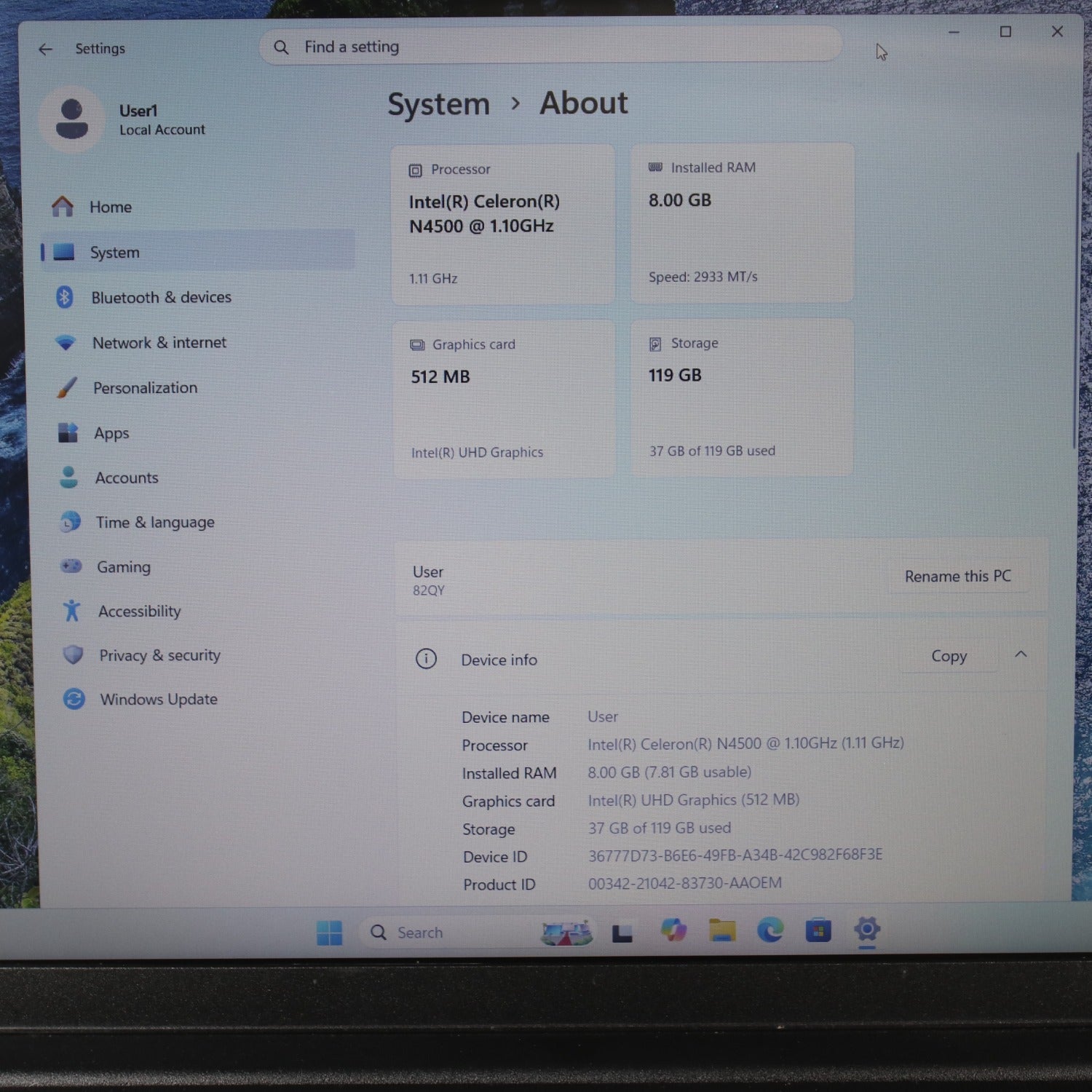Go back with the Settings back arrow
The height and width of the screenshot is (1092, 1092).
click(45, 50)
